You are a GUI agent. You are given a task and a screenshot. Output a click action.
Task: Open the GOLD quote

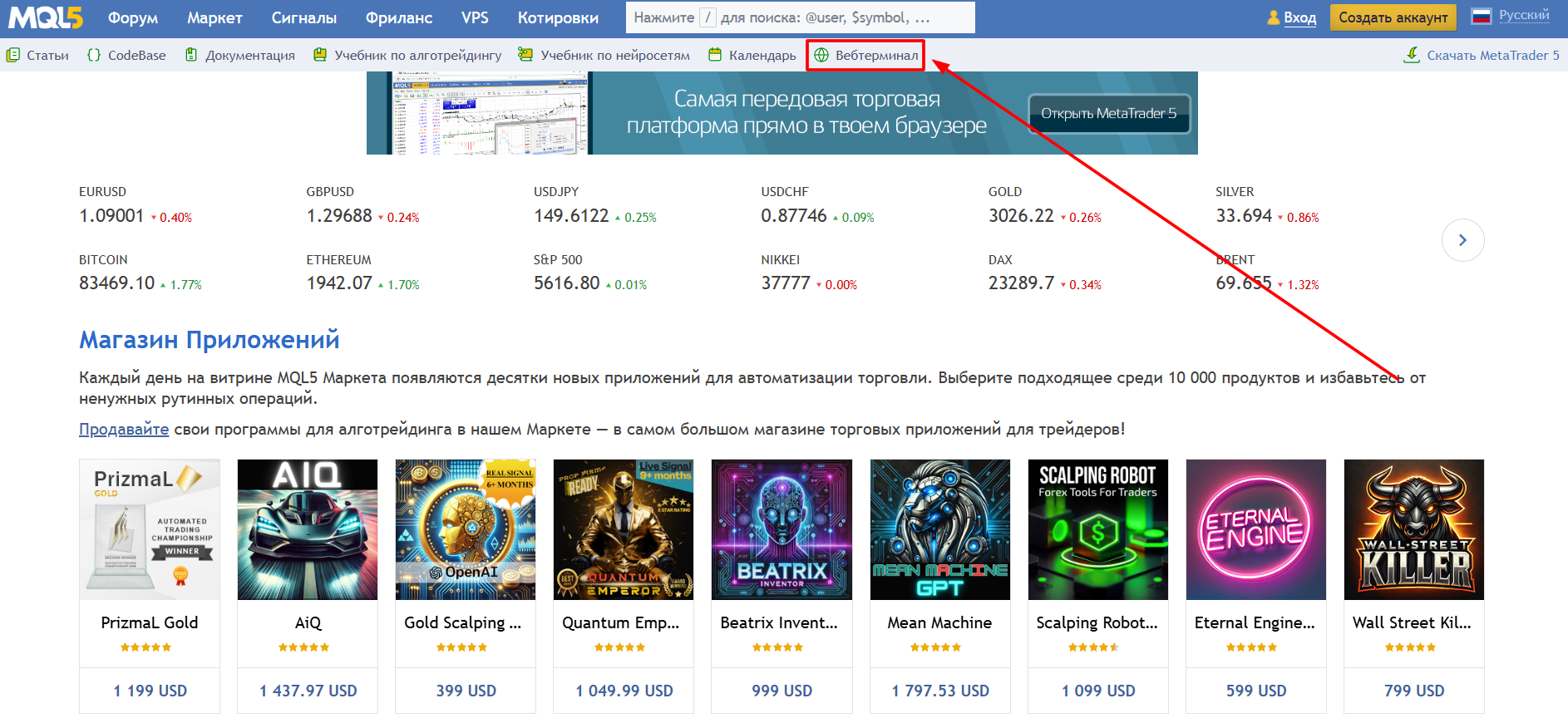click(x=1045, y=205)
